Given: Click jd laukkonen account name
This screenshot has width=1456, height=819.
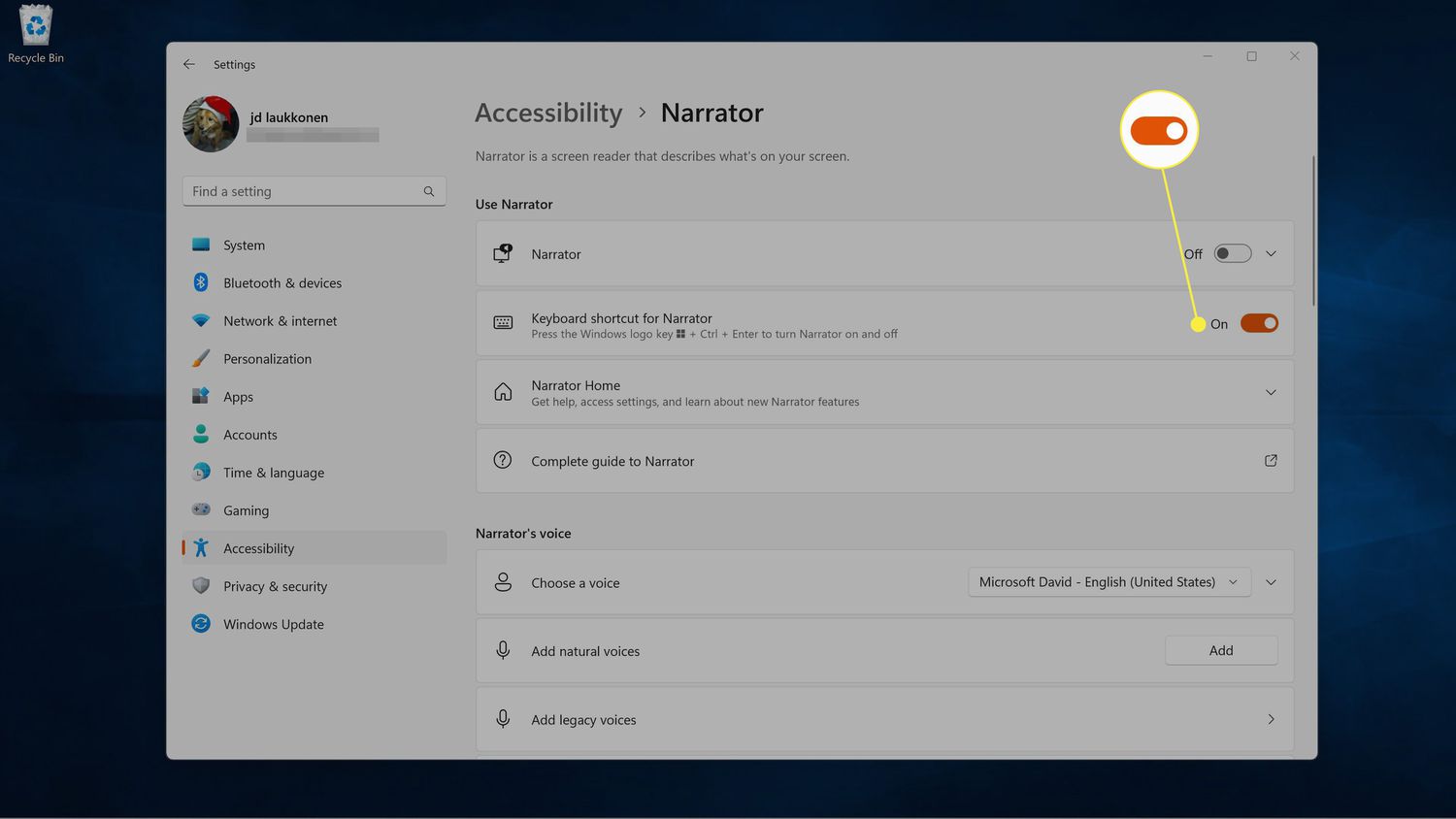Looking at the screenshot, I should (x=289, y=116).
